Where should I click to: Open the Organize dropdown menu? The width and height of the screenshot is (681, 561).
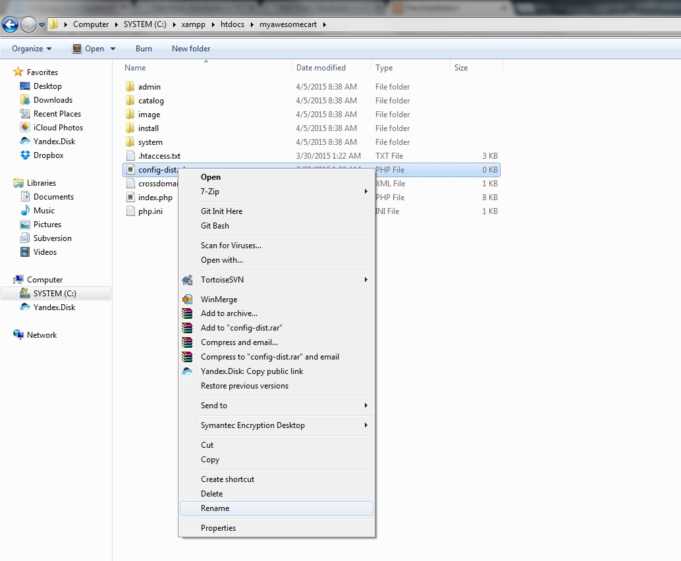pyautogui.click(x=32, y=48)
